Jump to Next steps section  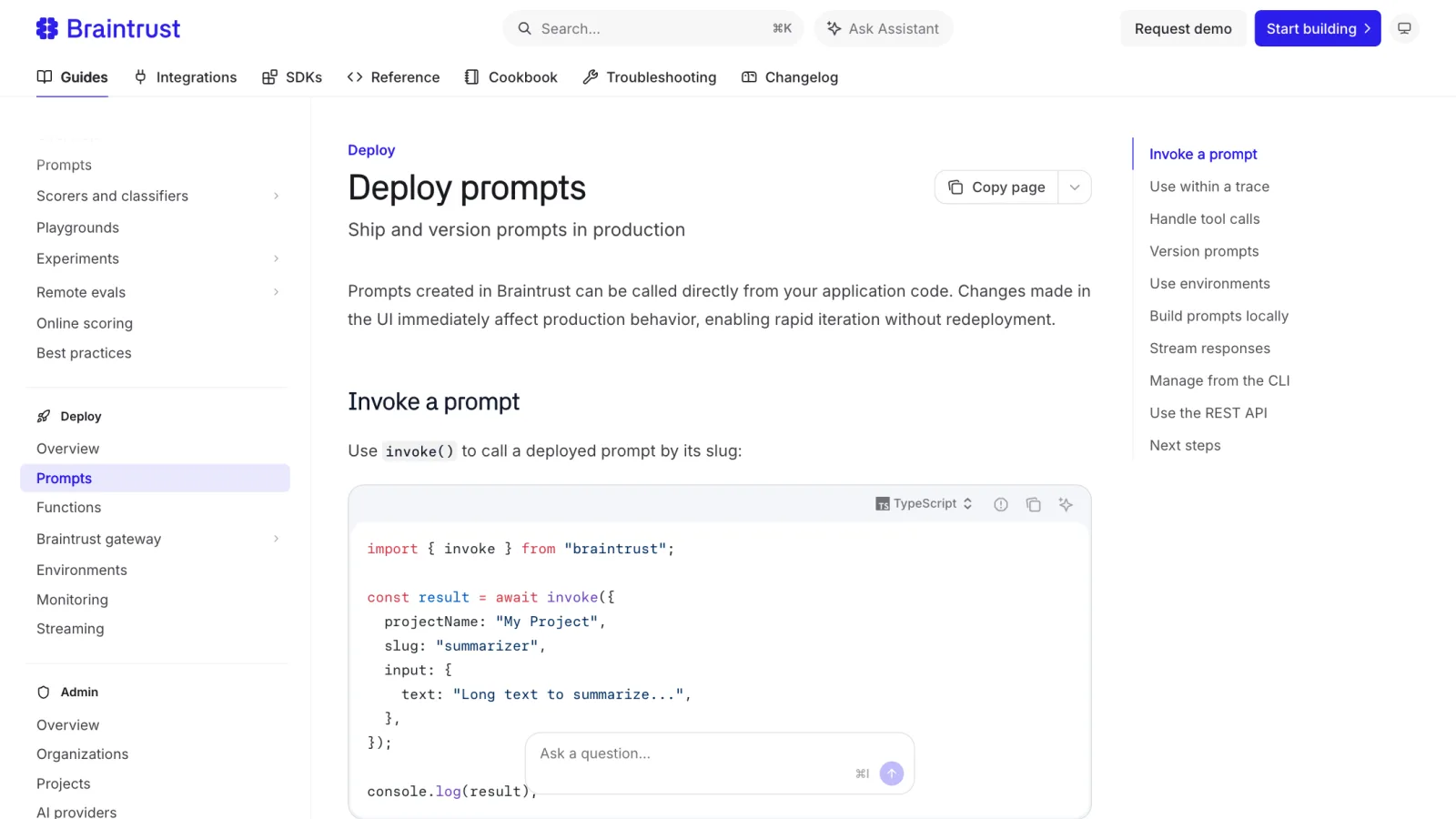[1185, 446]
